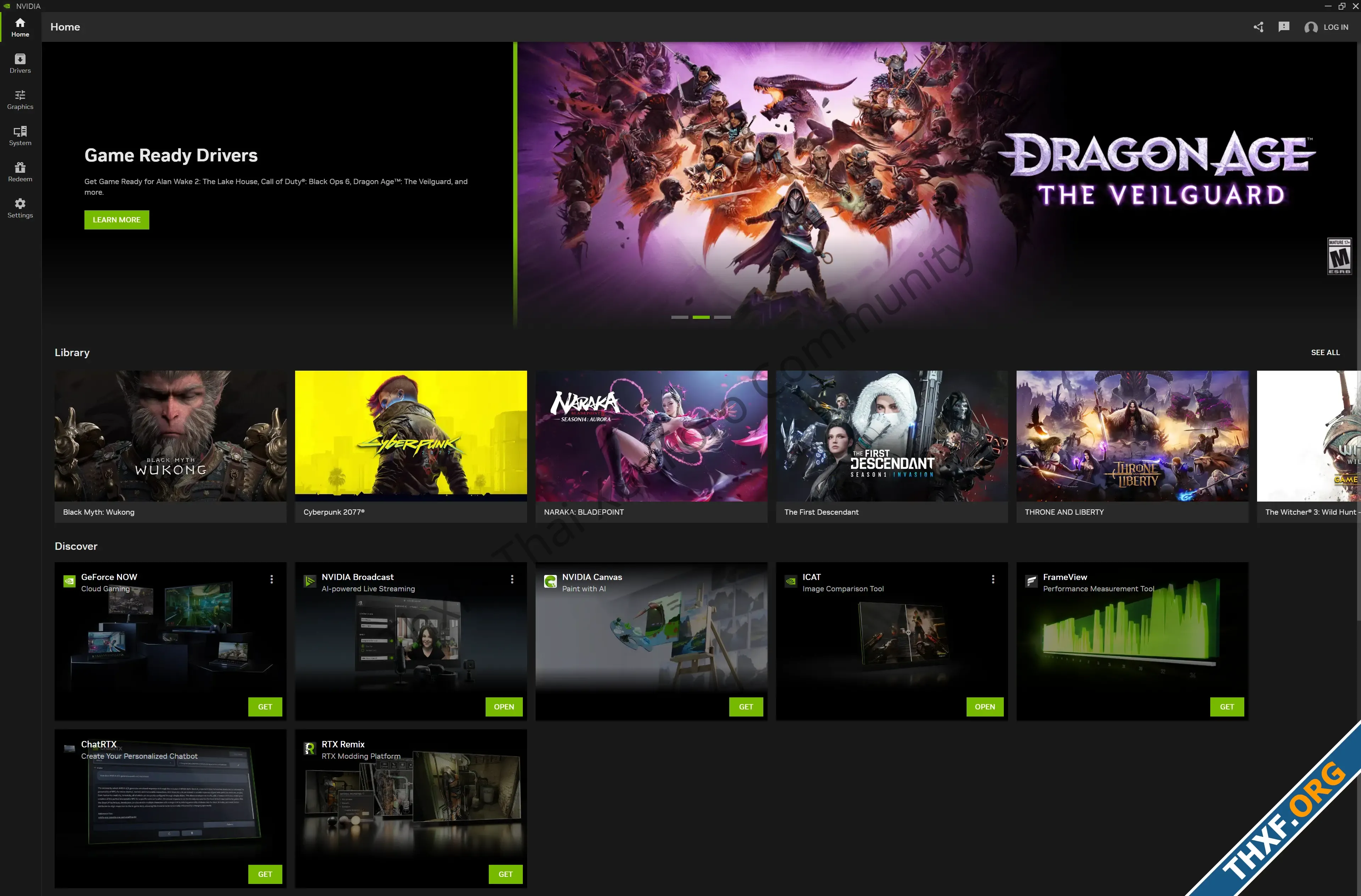This screenshot has width=1361, height=896.
Task: Click the share icon in header
Action: [1258, 27]
